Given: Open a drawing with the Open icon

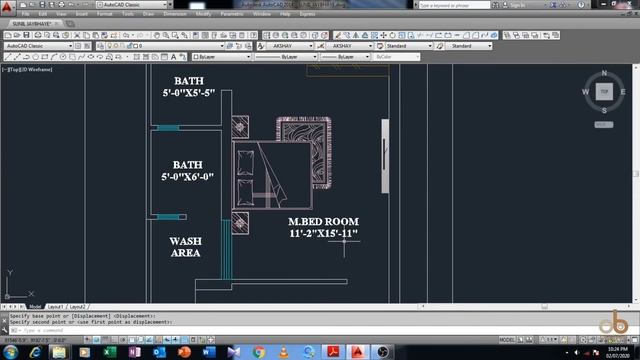Looking at the screenshot, I should pyautogui.click(x=17, y=36).
